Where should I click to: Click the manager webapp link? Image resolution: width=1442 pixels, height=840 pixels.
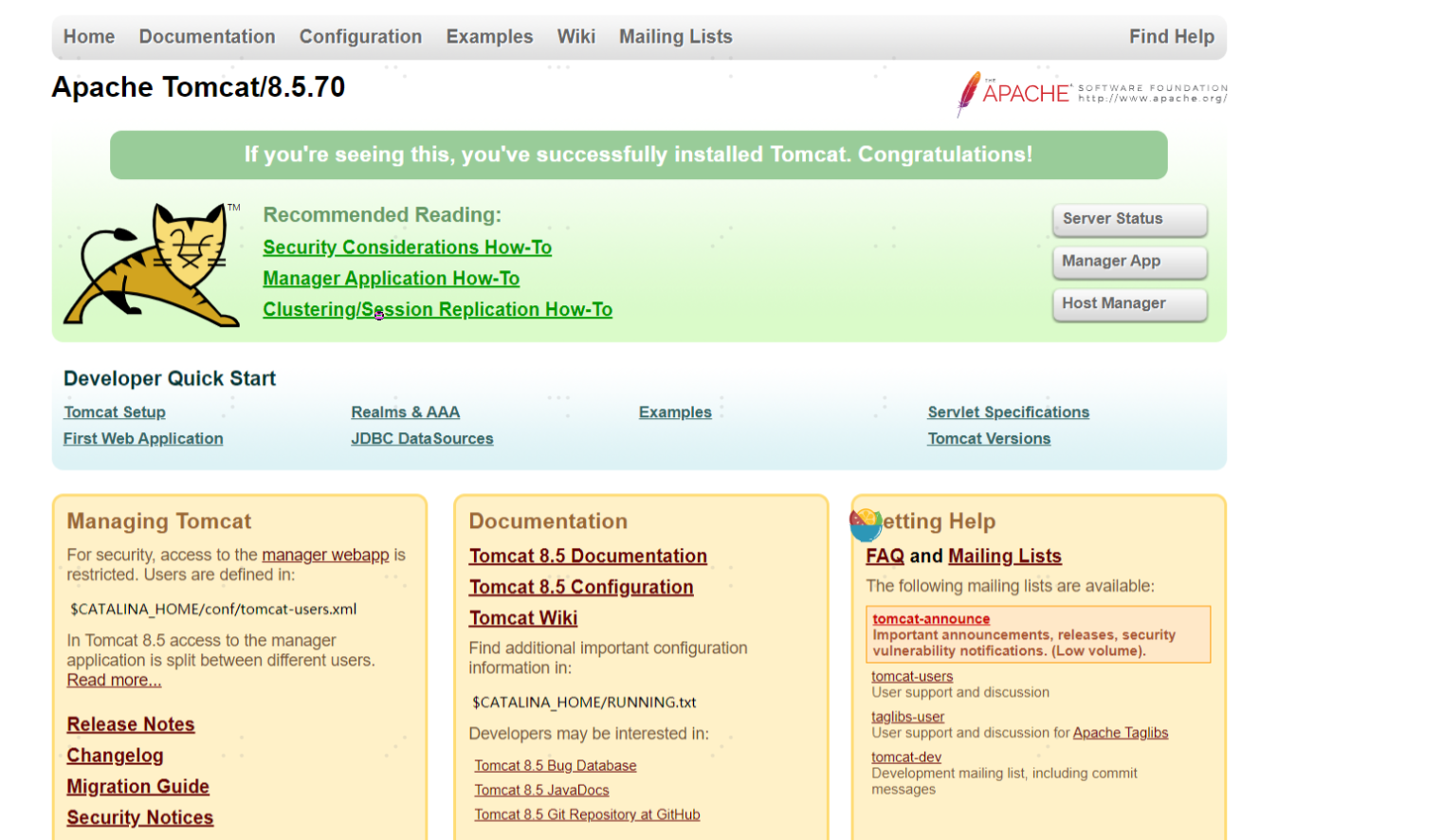(x=325, y=555)
